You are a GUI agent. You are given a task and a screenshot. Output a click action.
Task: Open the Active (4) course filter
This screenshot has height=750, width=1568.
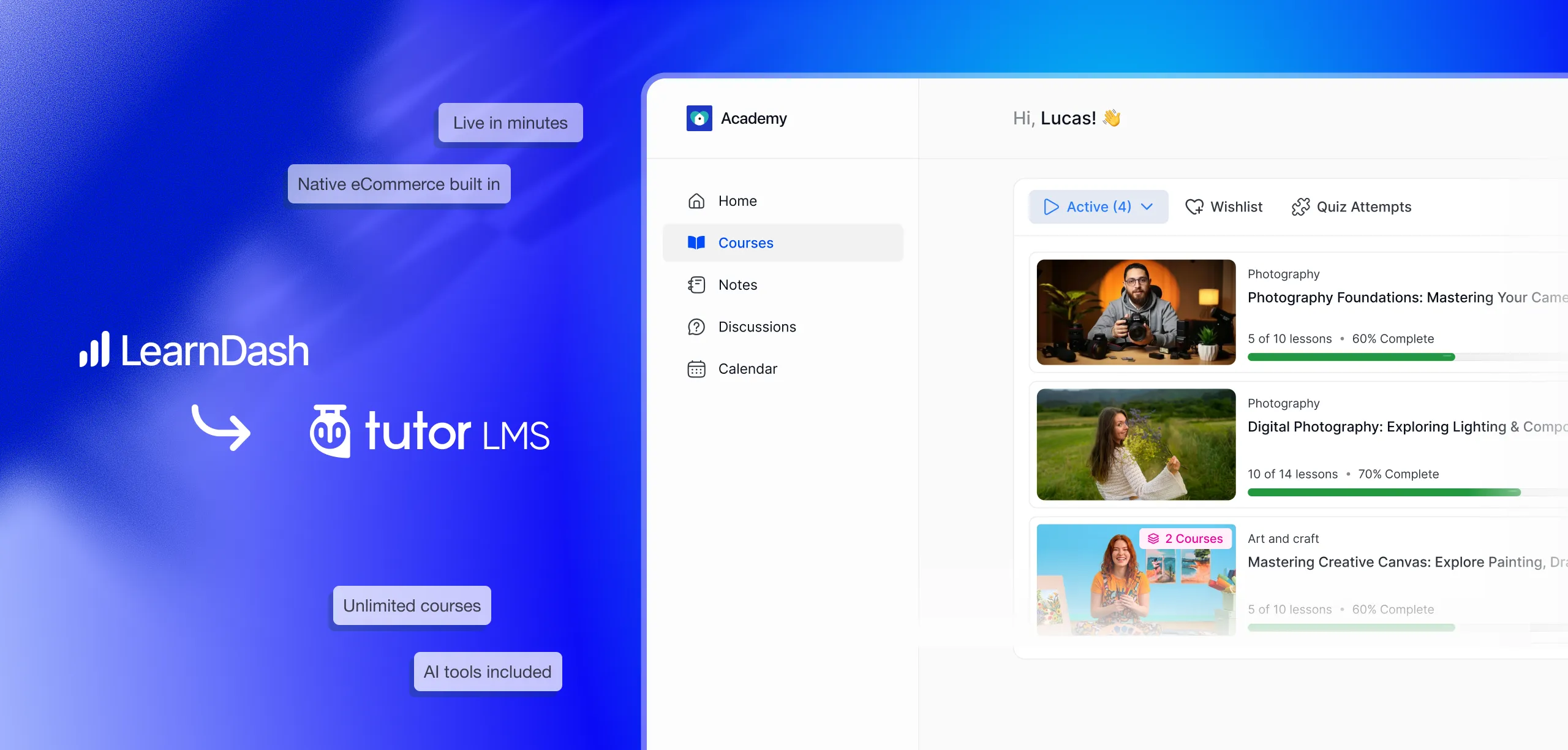click(x=1098, y=207)
